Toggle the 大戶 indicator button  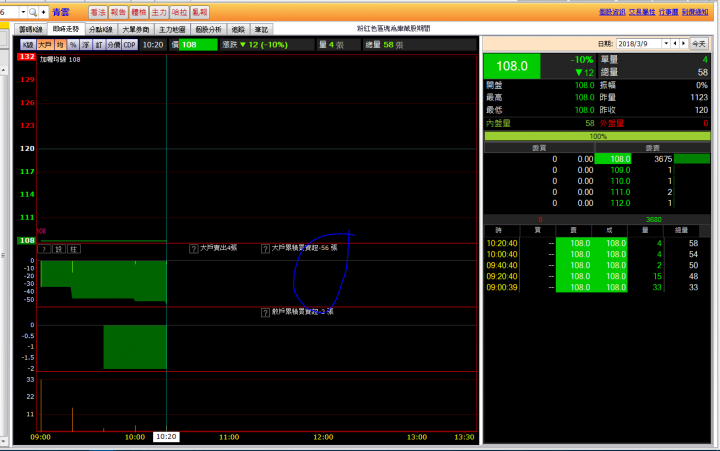(45, 45)
